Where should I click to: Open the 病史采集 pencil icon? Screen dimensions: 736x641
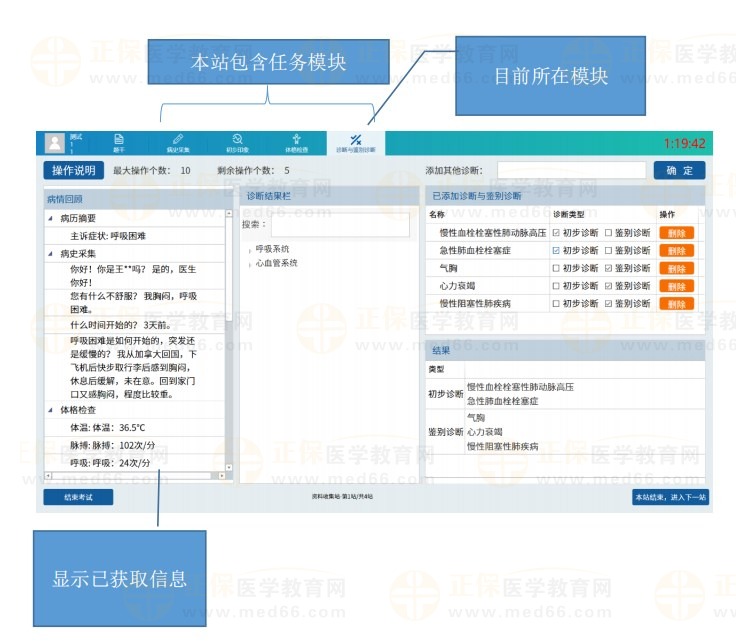tap(178, 141)
